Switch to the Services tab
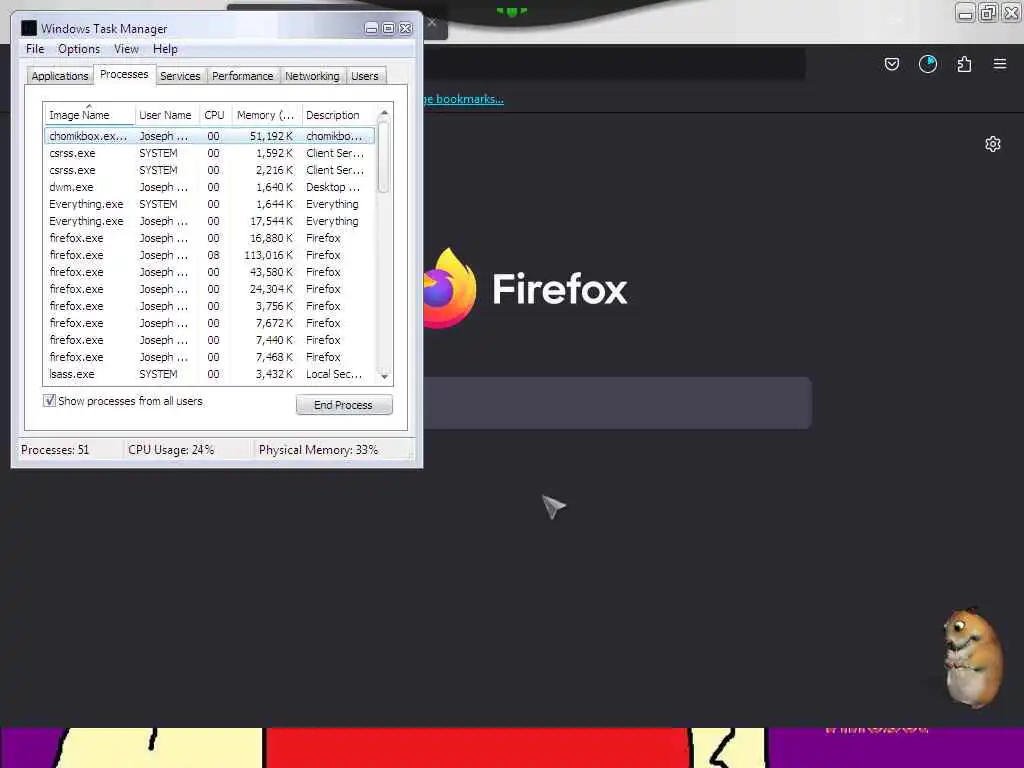Viewport: 1024px width, 768px height. pos(180,76)
